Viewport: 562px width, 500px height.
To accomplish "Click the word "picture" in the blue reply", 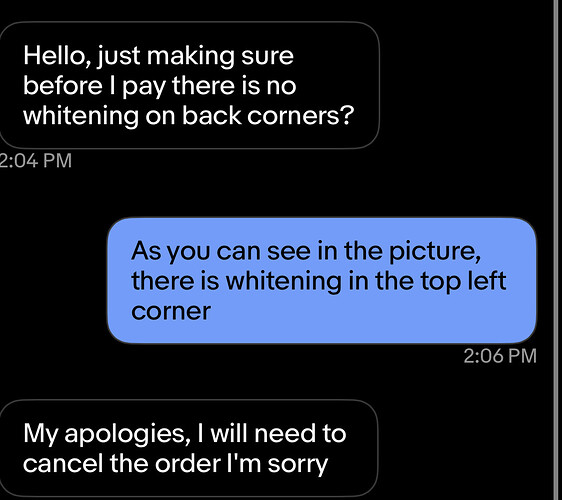I will 435,252.
